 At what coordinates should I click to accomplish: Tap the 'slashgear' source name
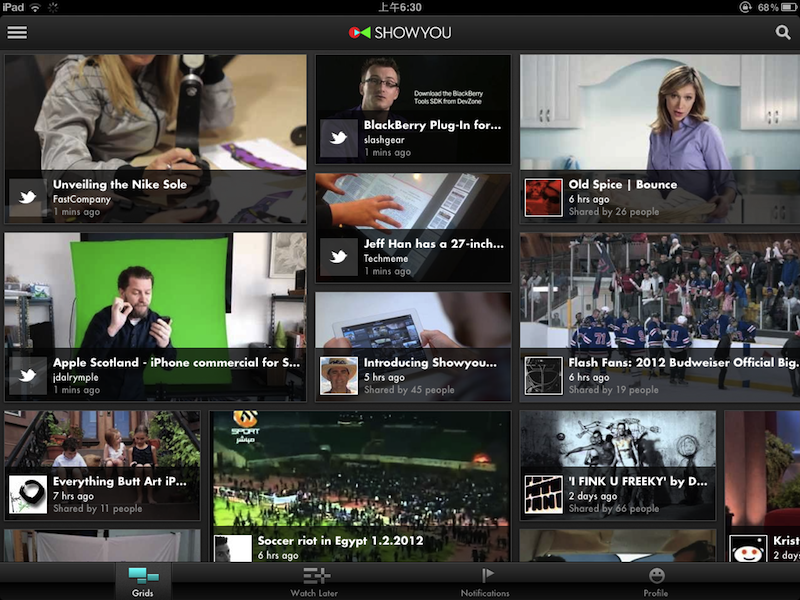click(384, 140)
